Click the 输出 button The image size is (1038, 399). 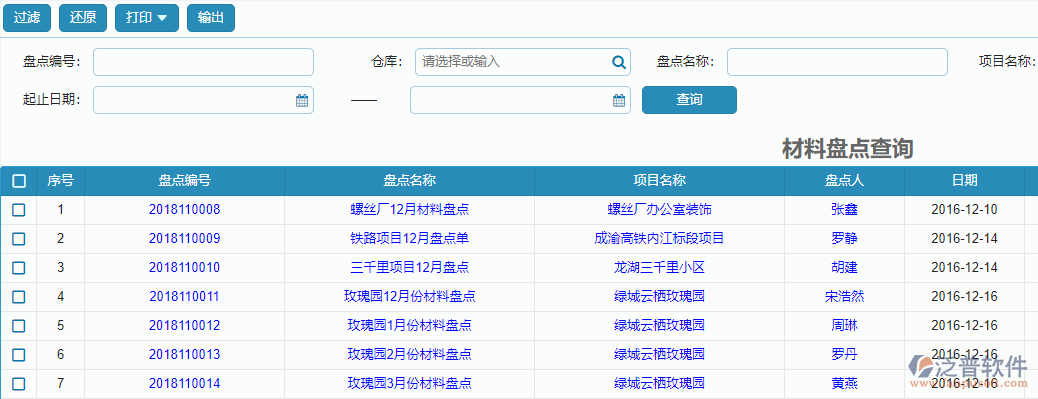211,18
